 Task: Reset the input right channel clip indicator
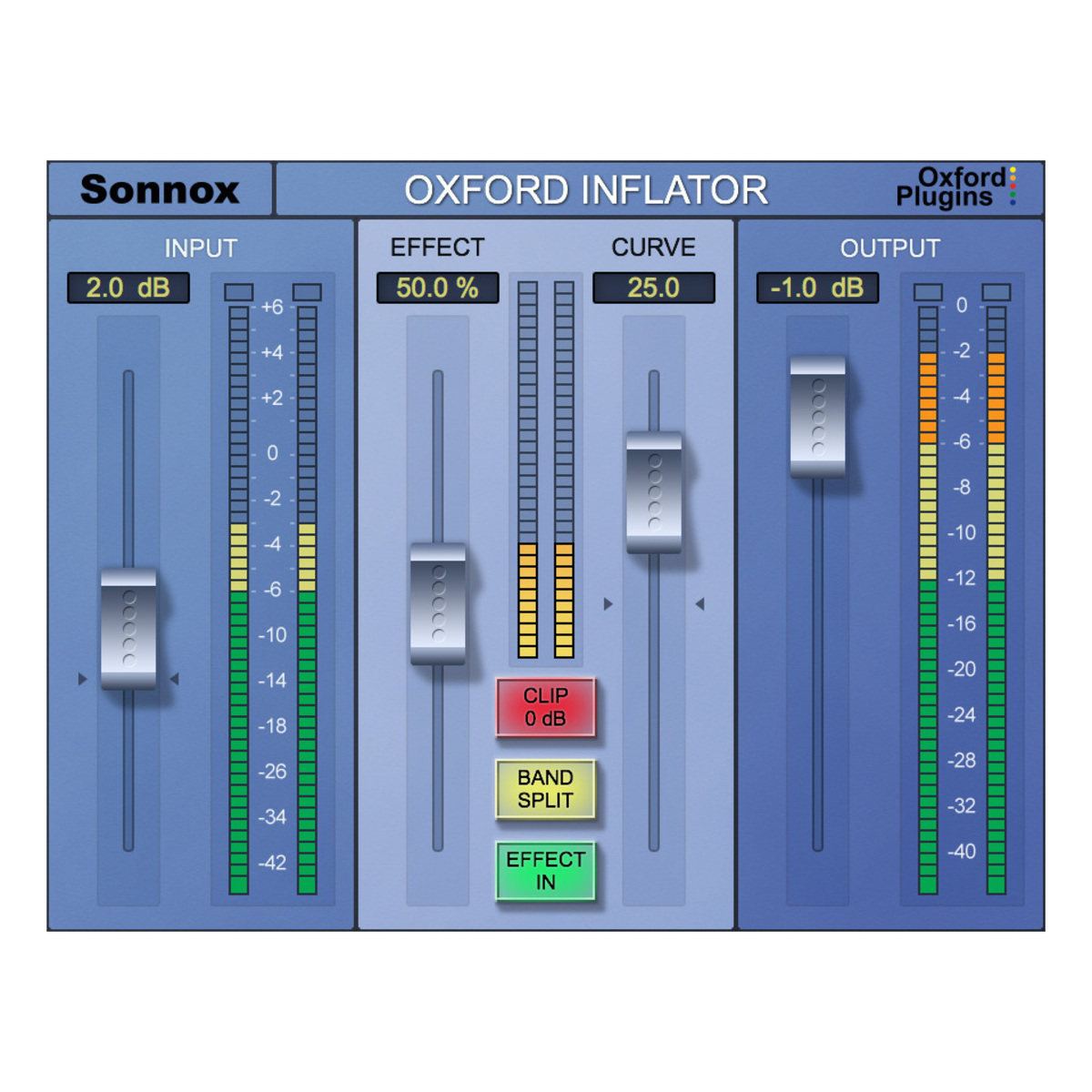click(x=307, y=292)
